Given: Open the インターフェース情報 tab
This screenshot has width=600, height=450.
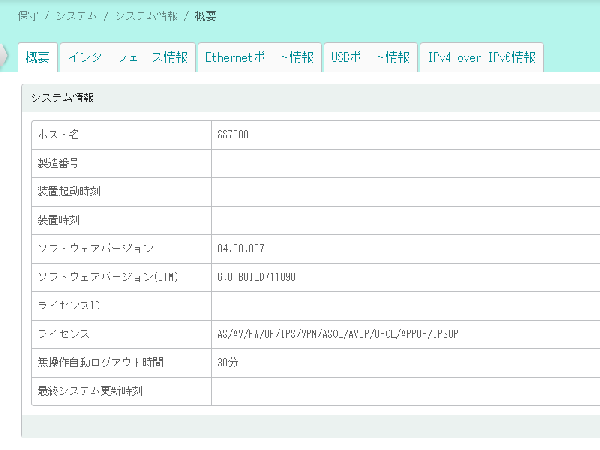Looking at the screenshot, I should click(x=128, y=57).
